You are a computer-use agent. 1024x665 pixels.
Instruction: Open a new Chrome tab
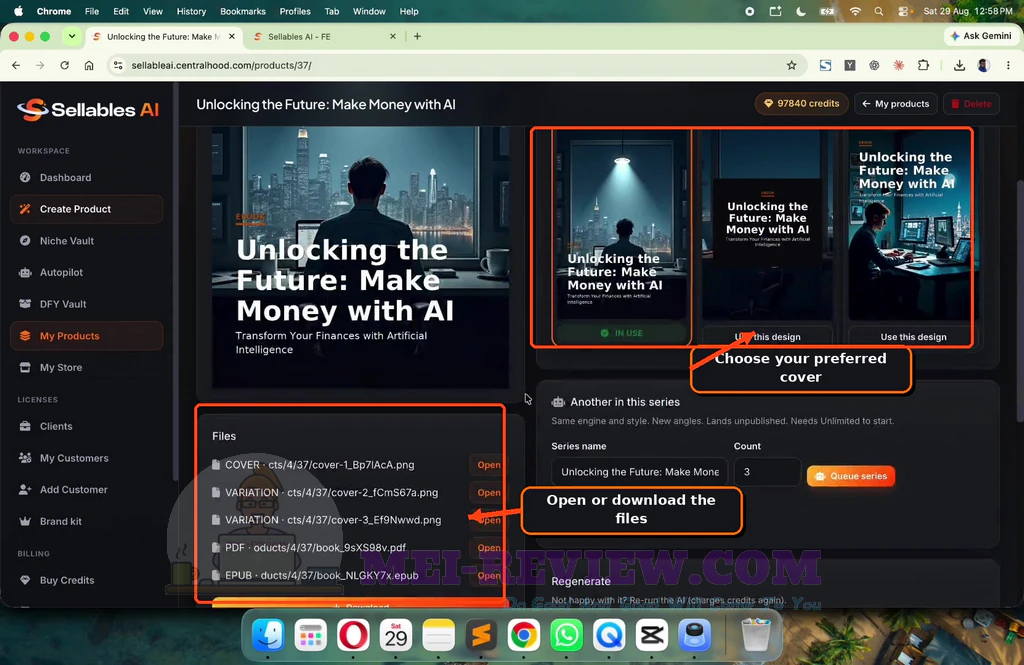[x=417, y=37]
